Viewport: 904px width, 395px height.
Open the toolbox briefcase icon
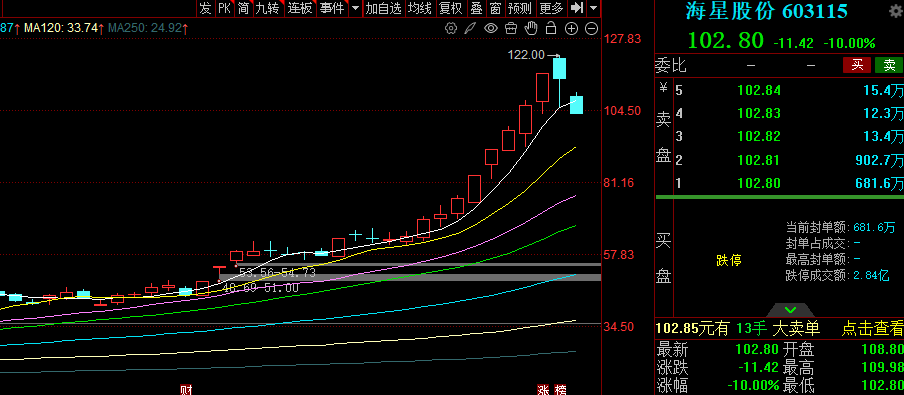click(511, 28)
